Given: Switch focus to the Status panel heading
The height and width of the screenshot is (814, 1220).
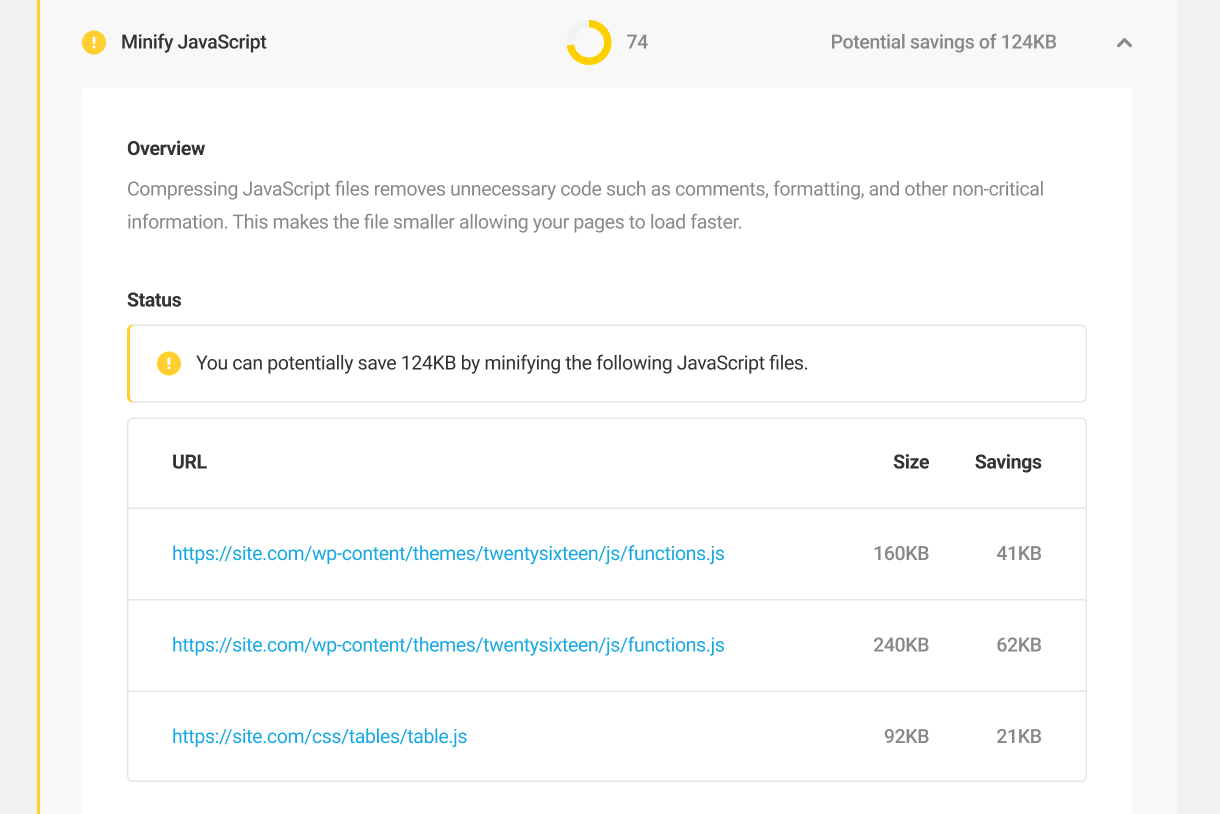Looking at the screenshot, I should [x=153, y=300].
